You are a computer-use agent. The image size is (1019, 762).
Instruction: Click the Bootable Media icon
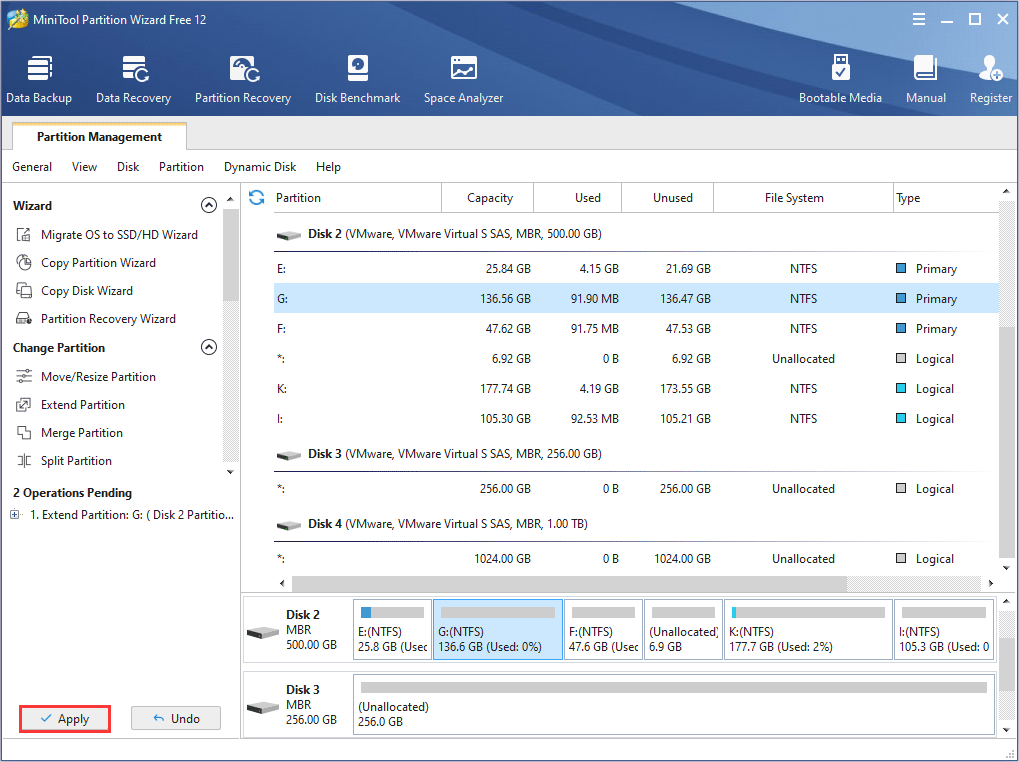pos(840,68)
